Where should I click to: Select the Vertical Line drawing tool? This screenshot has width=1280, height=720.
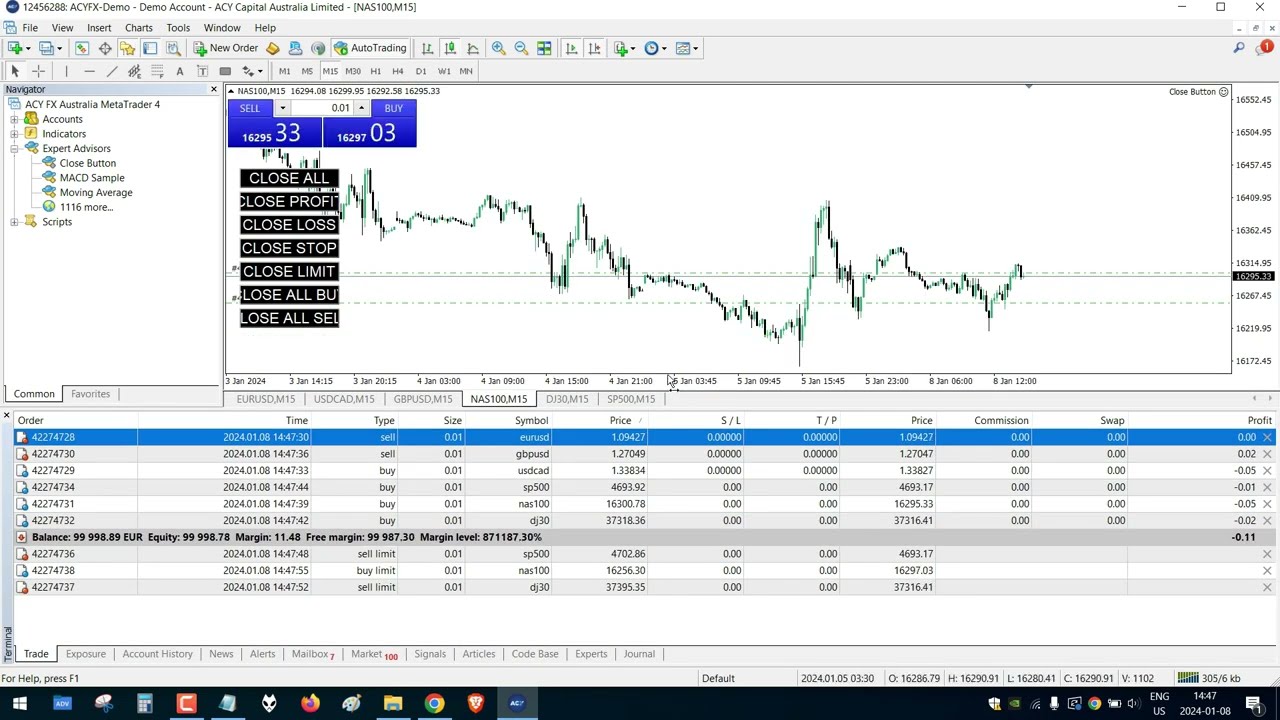[x=66, y=71]
